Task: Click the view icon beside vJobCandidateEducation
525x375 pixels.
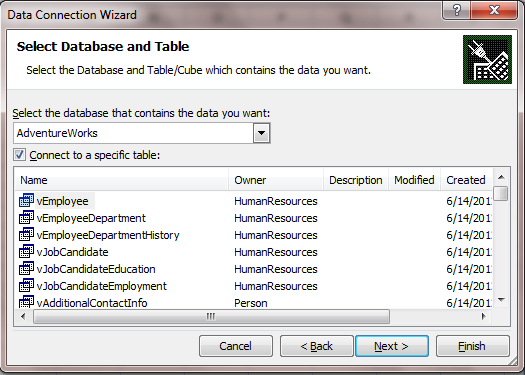Action: coord(26,269)
